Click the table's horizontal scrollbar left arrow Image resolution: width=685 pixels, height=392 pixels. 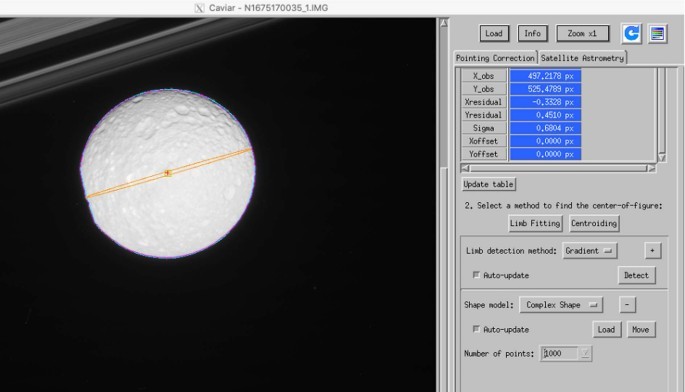(x=465, y=168)
